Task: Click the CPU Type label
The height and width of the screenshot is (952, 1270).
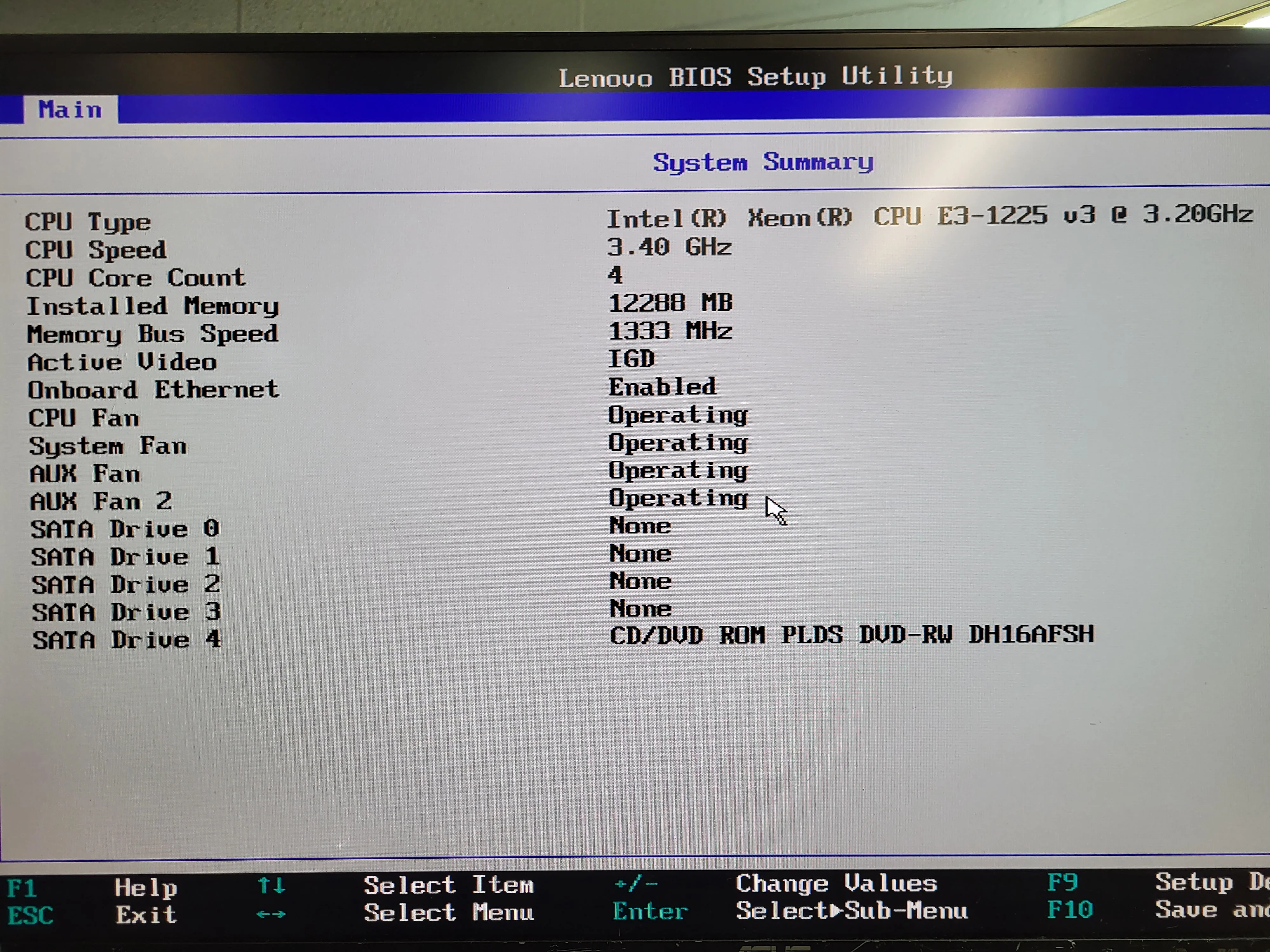Action: coord(88,222)
